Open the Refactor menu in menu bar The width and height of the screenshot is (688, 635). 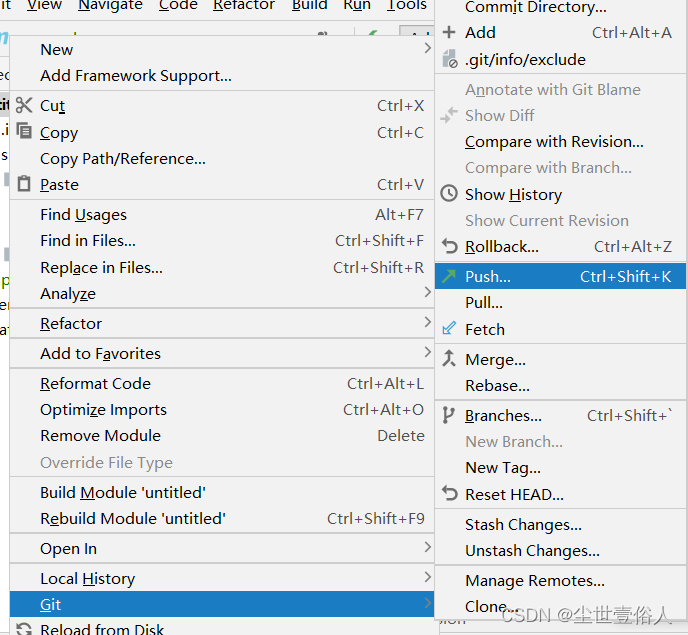coord(244,5)
